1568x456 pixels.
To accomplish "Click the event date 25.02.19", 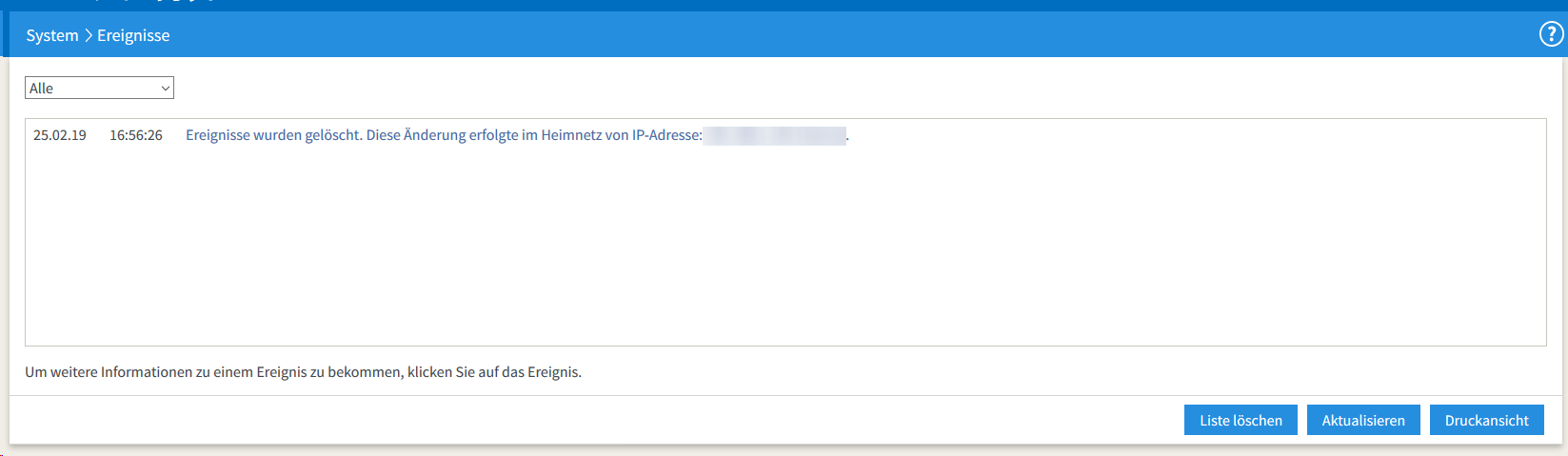I will click(x=60, y=135).
